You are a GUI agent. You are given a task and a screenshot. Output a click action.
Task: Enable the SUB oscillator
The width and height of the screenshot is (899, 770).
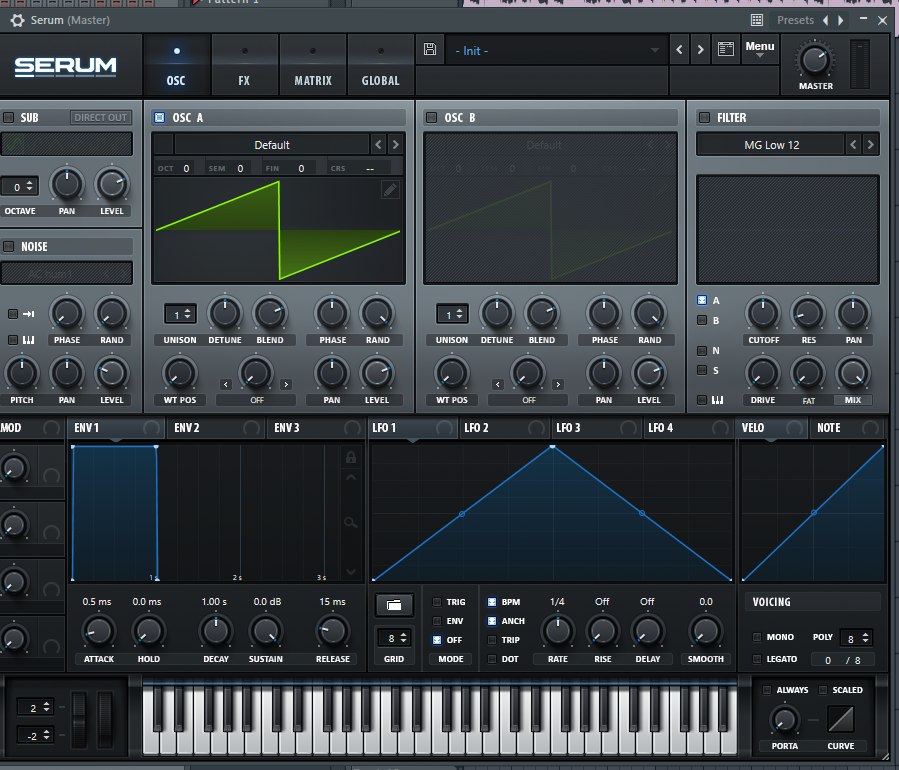click(x=9, y=118)
